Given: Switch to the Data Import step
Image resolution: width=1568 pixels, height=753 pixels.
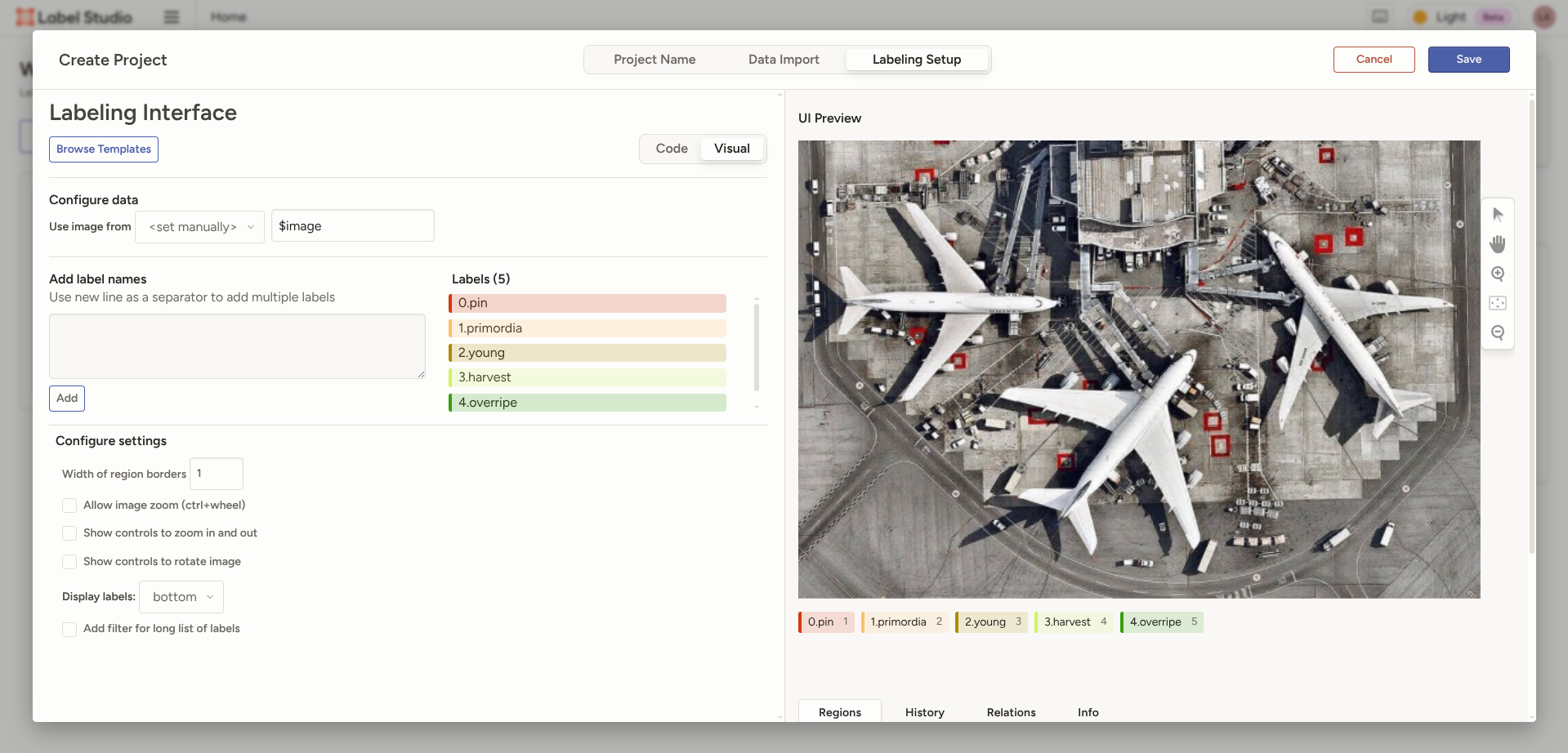Looking at the screenshot, I should (783, 59).
